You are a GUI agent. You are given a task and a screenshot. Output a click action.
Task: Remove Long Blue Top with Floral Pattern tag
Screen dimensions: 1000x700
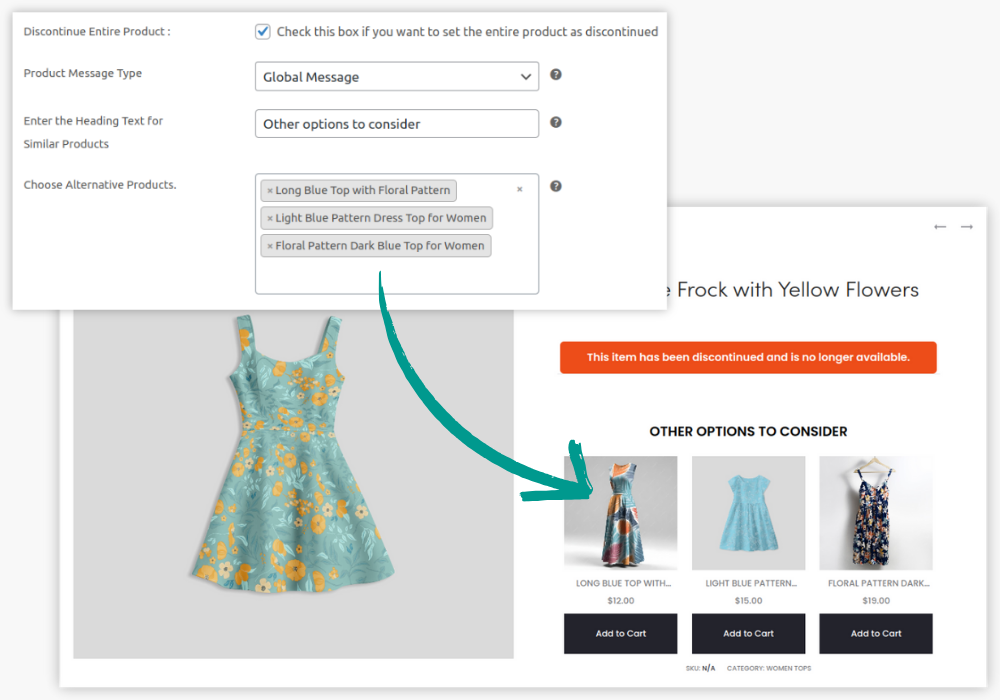coord(270,191)
